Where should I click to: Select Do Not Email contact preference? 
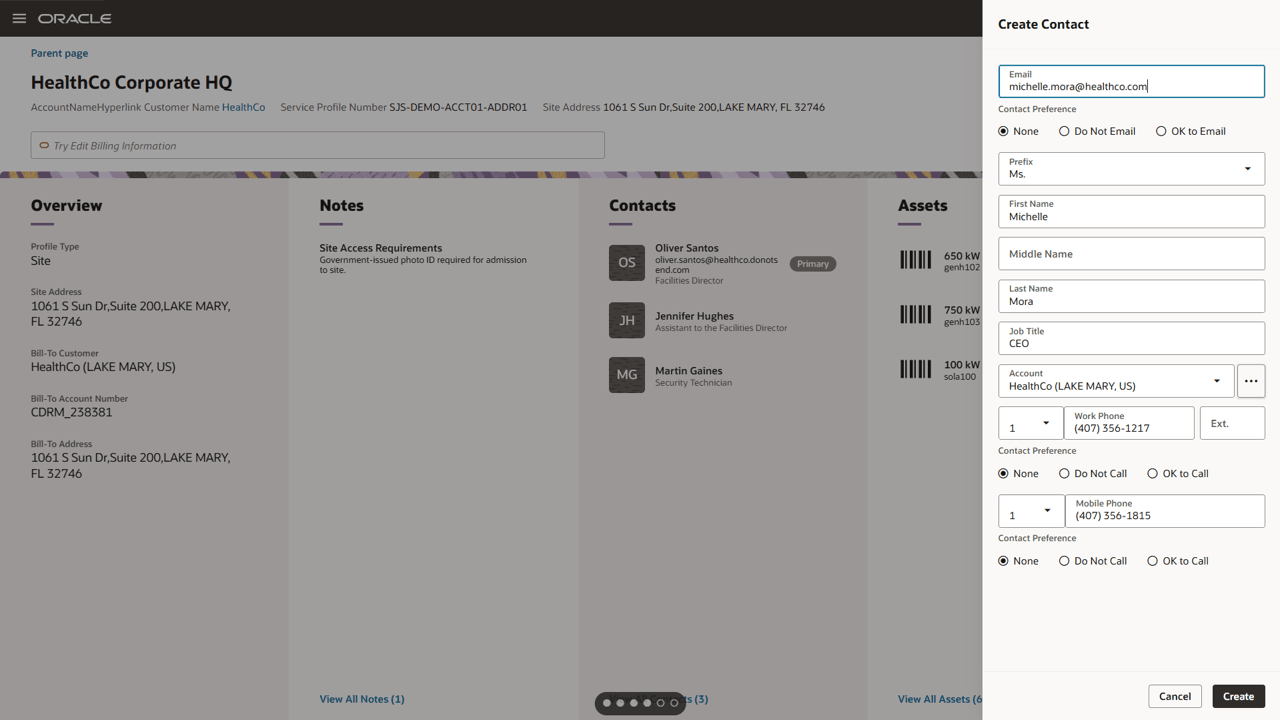tap(1064, 131)
